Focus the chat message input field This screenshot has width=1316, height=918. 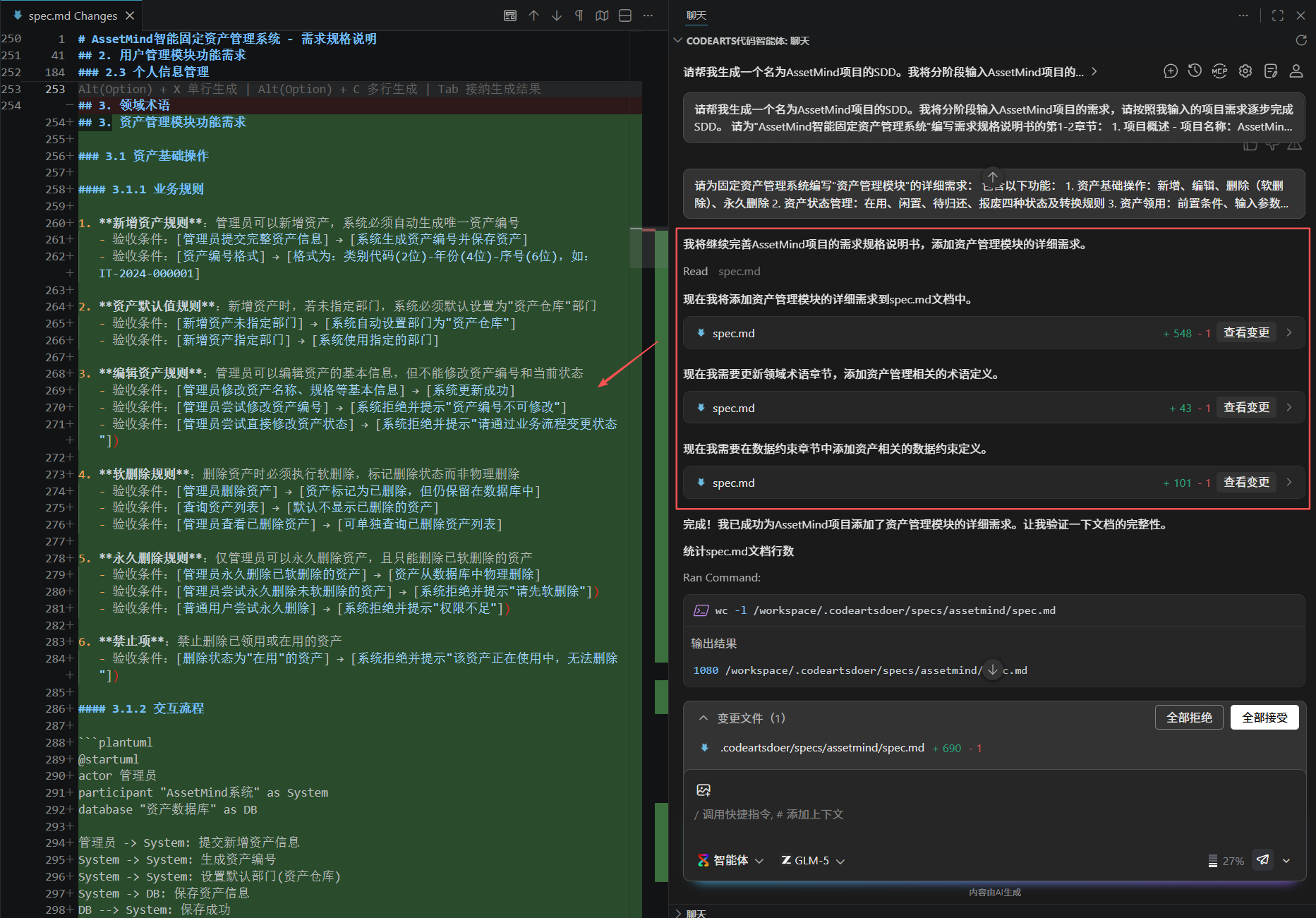994,814
